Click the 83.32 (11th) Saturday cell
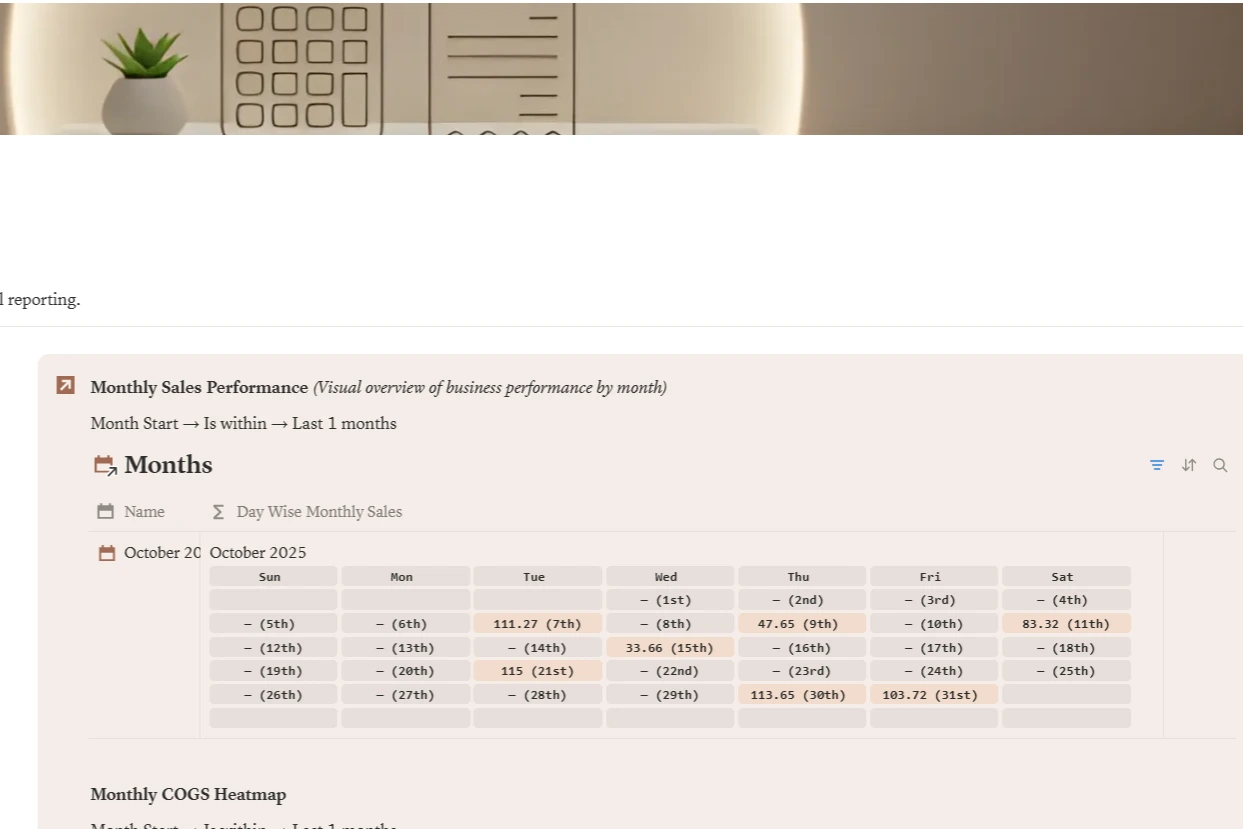The image size is (1243, 829). click(x=1065, y=624)
